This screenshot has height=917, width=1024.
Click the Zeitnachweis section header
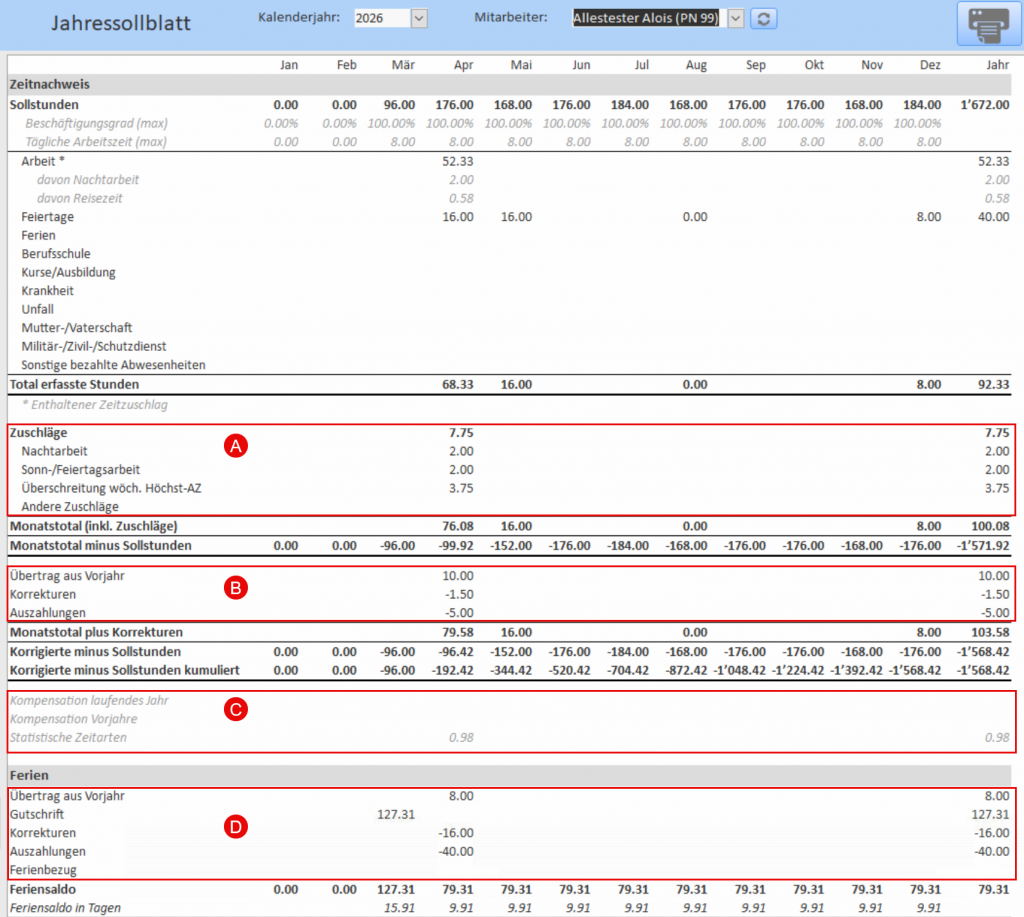coord(49,85)
